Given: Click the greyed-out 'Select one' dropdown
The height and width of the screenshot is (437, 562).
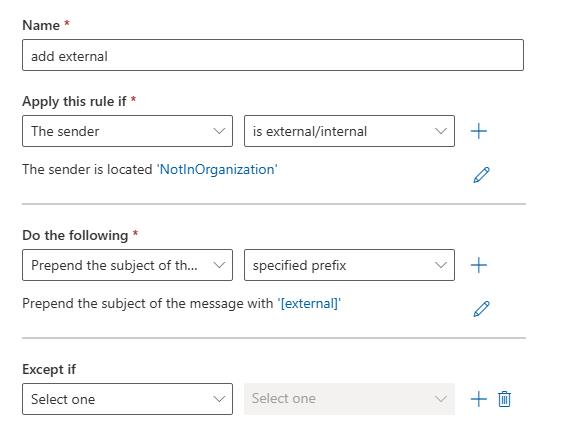Looking at the screenshot, I should click(349, 399).
